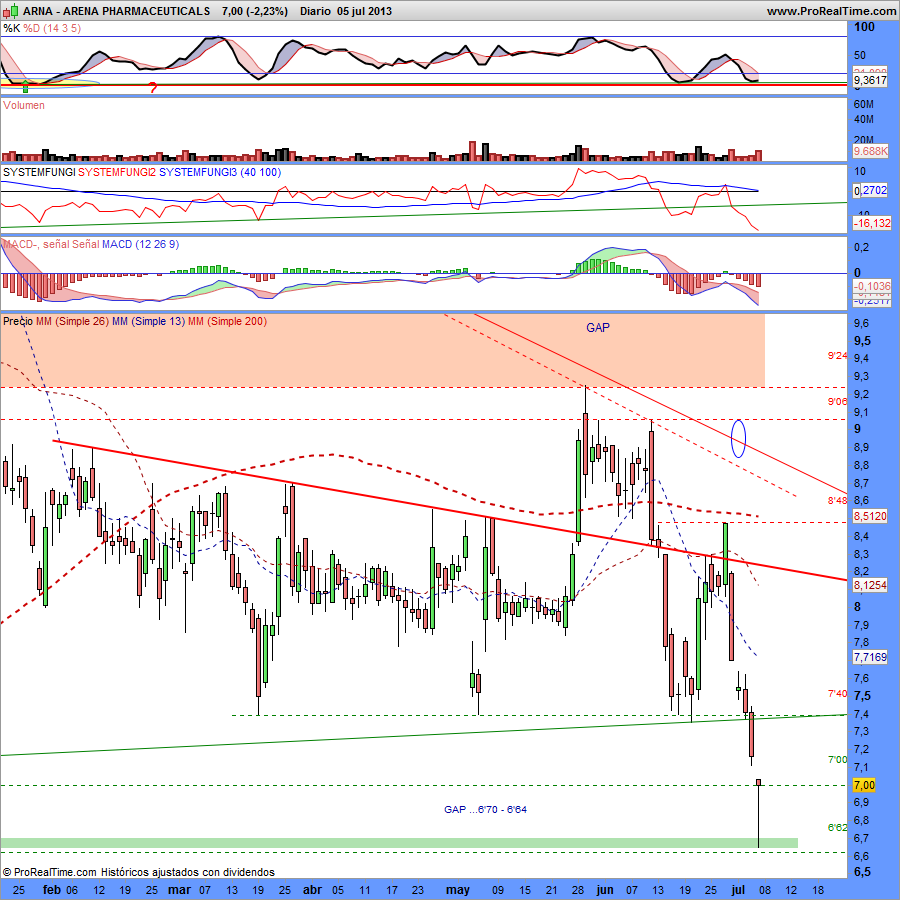Click the mar month on time axis
900x900 pixels.
(x=179, y=890)
